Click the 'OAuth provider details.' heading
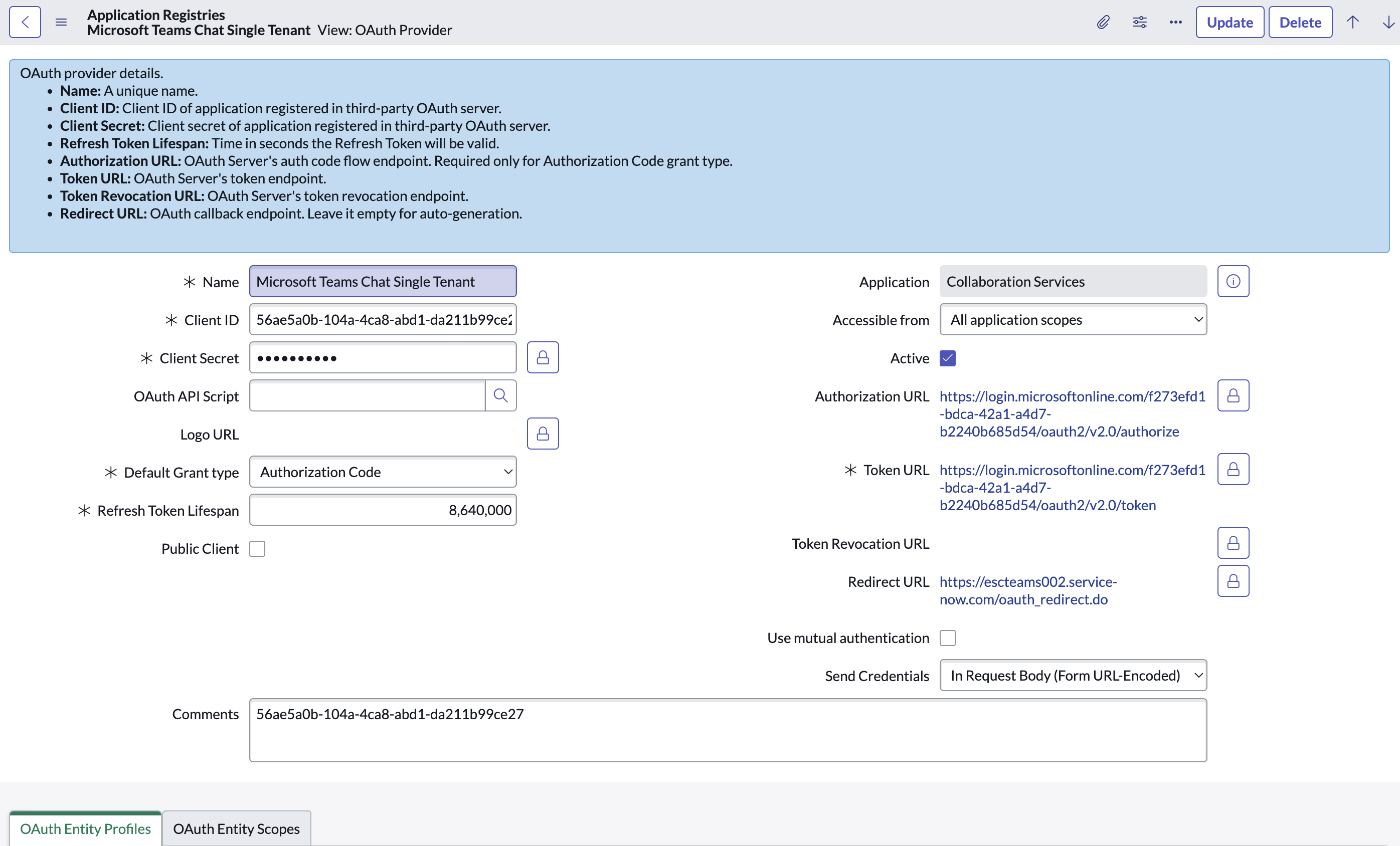This screenshot has width=1400, height=846. 91,73
